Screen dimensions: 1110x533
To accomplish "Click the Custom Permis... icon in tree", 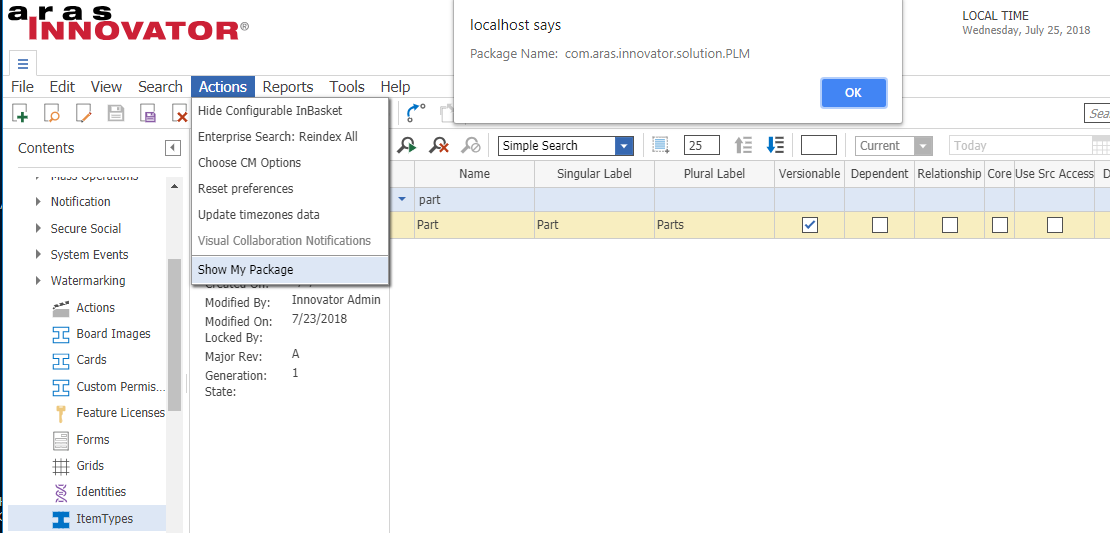I will 62,387.
